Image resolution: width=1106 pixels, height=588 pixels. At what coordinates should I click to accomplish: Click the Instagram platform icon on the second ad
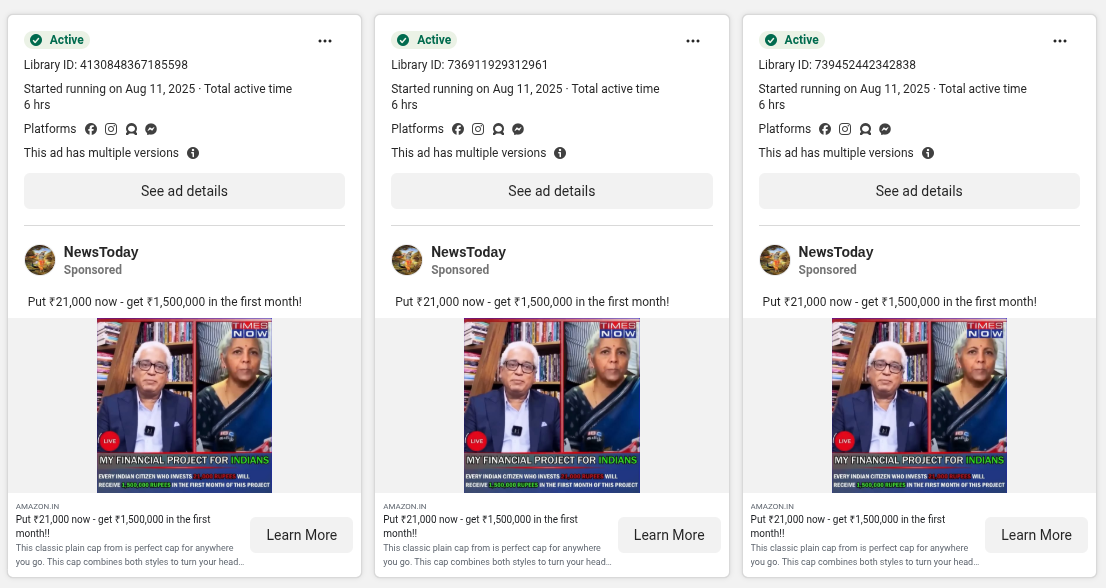tap(478, 129)
